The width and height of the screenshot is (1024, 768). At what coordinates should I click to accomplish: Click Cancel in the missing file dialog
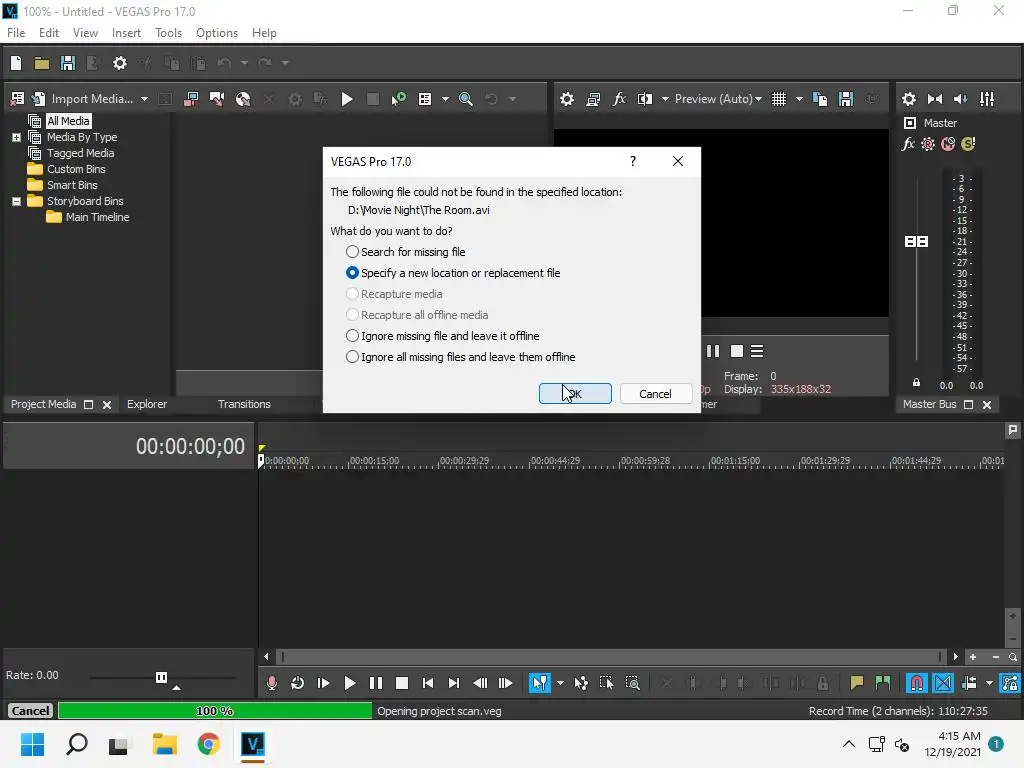click(x=655, y=393)
